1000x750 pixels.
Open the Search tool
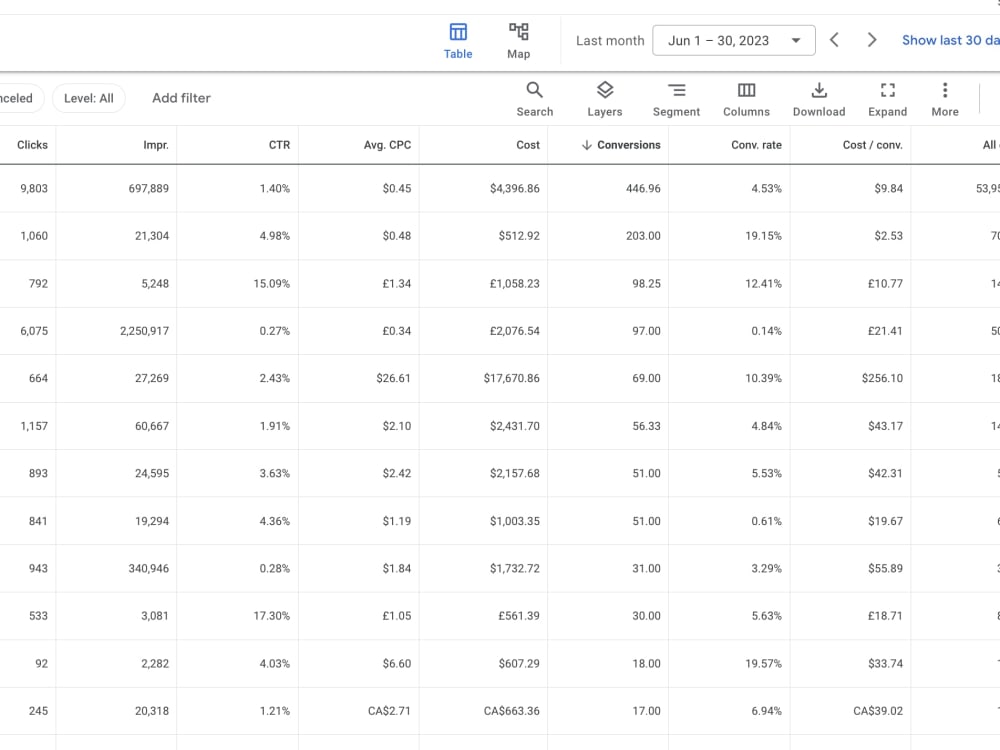point(534,99)
